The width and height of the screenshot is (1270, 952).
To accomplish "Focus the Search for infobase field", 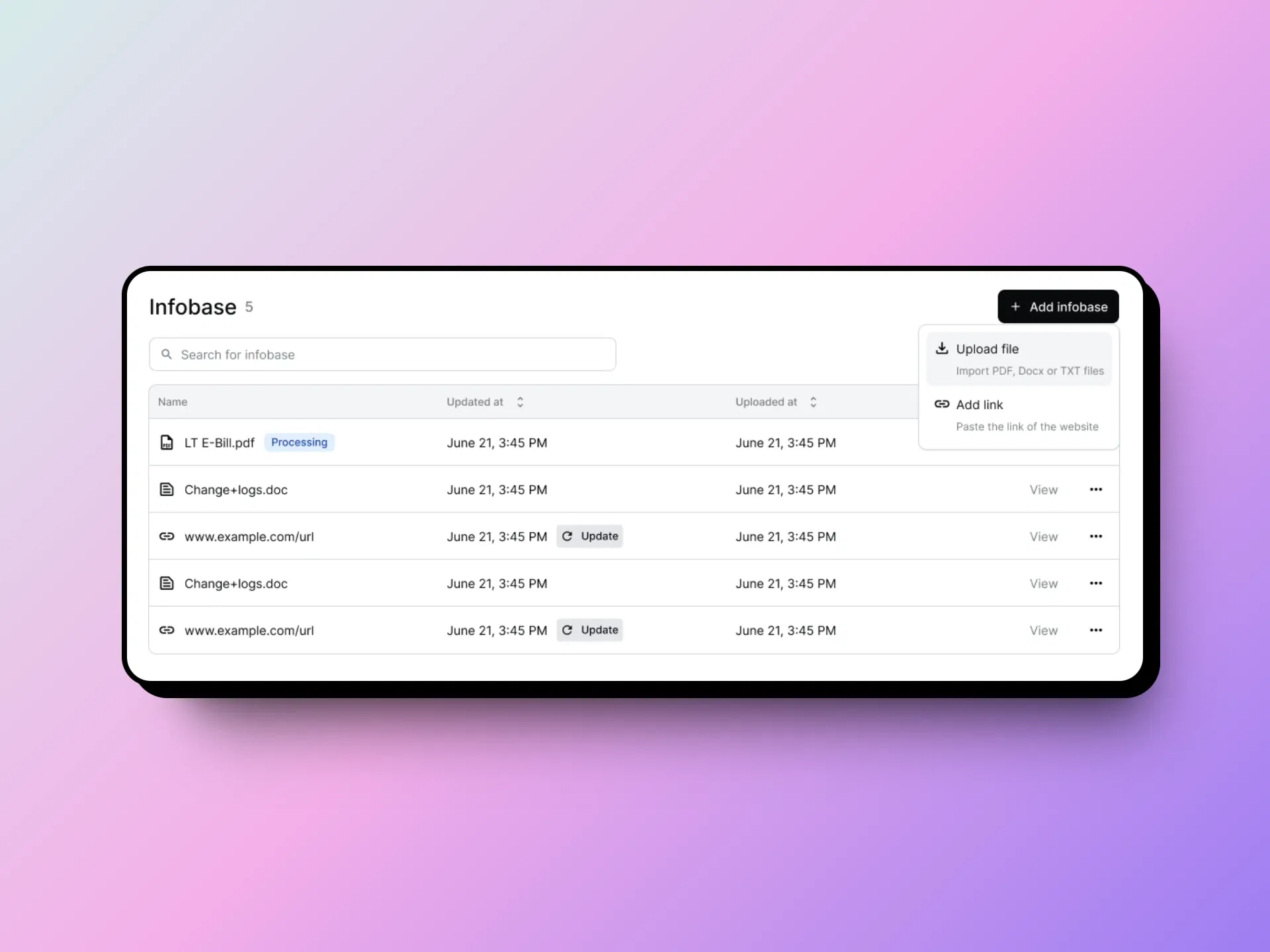I will click(x=382, y=354).
